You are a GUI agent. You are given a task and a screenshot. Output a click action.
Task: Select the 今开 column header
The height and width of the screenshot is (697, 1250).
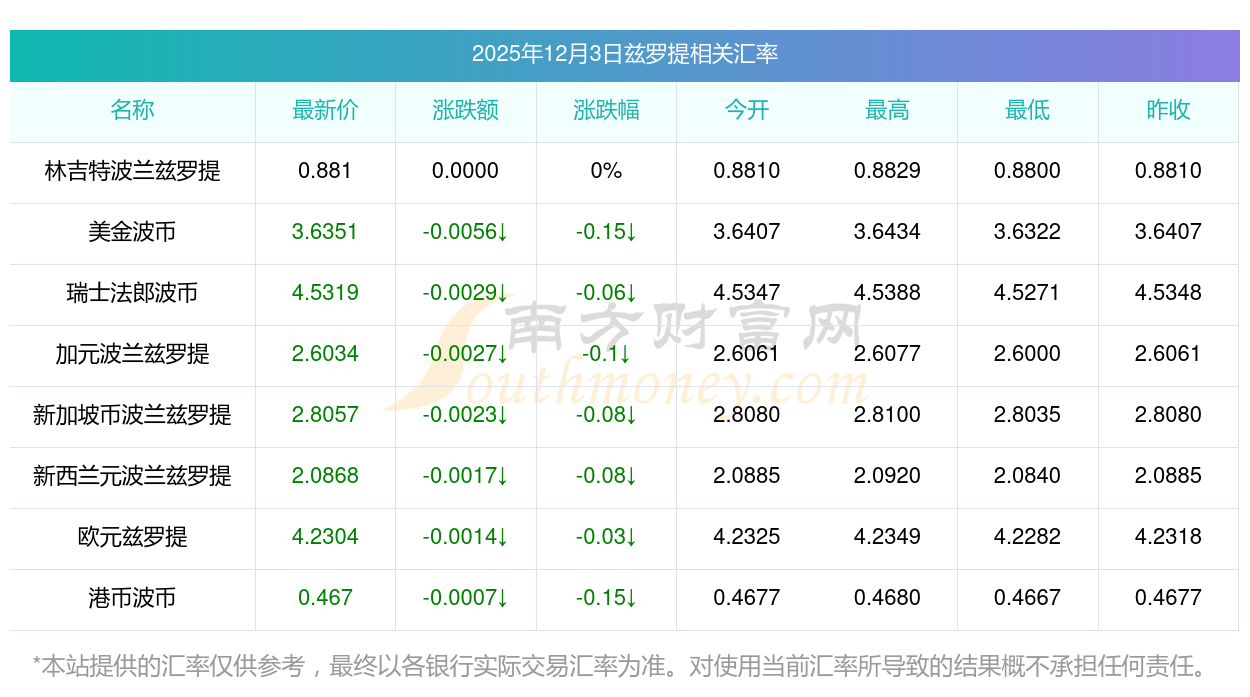click(x=747, y=110)
